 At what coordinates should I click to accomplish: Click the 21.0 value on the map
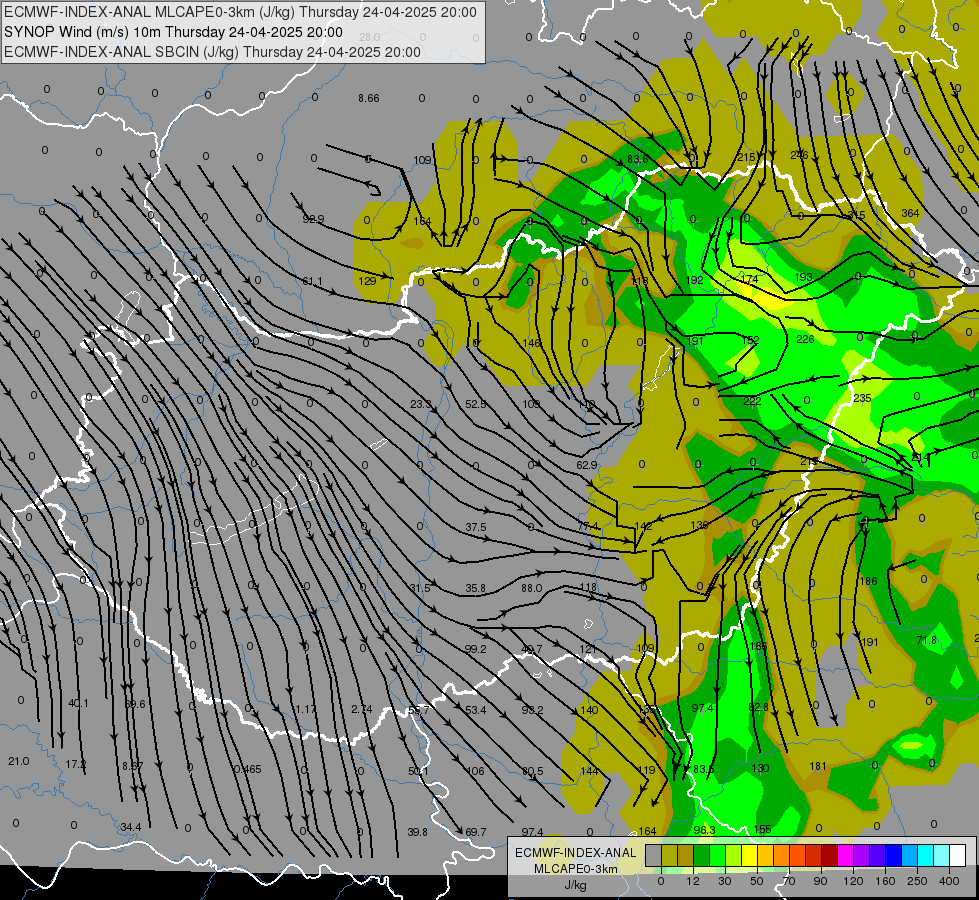[19, 761]
